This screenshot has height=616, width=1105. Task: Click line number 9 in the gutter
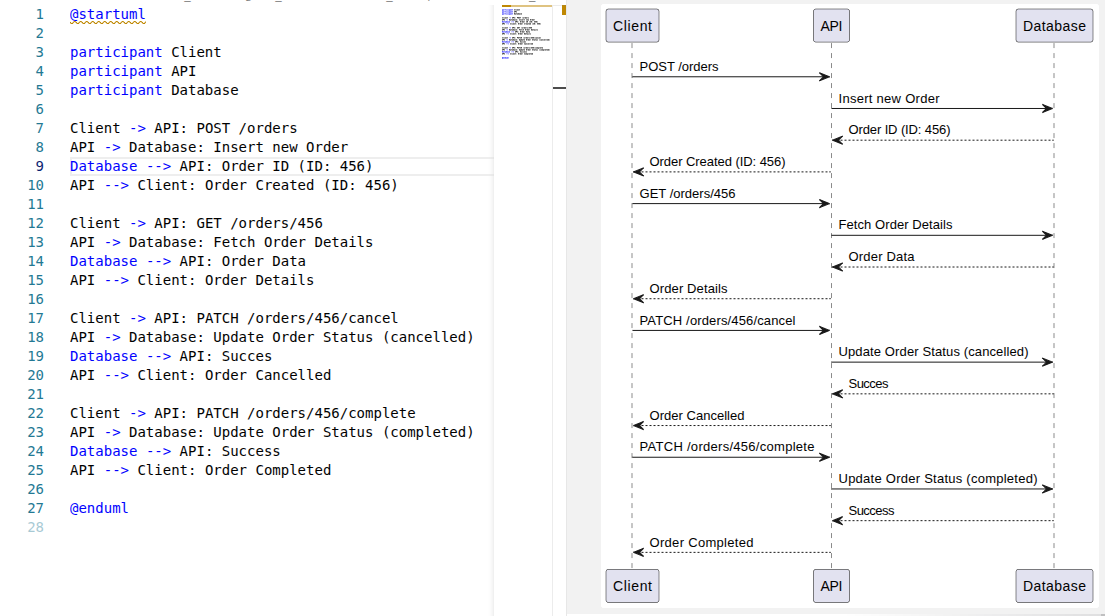click(x=38, y=166)
